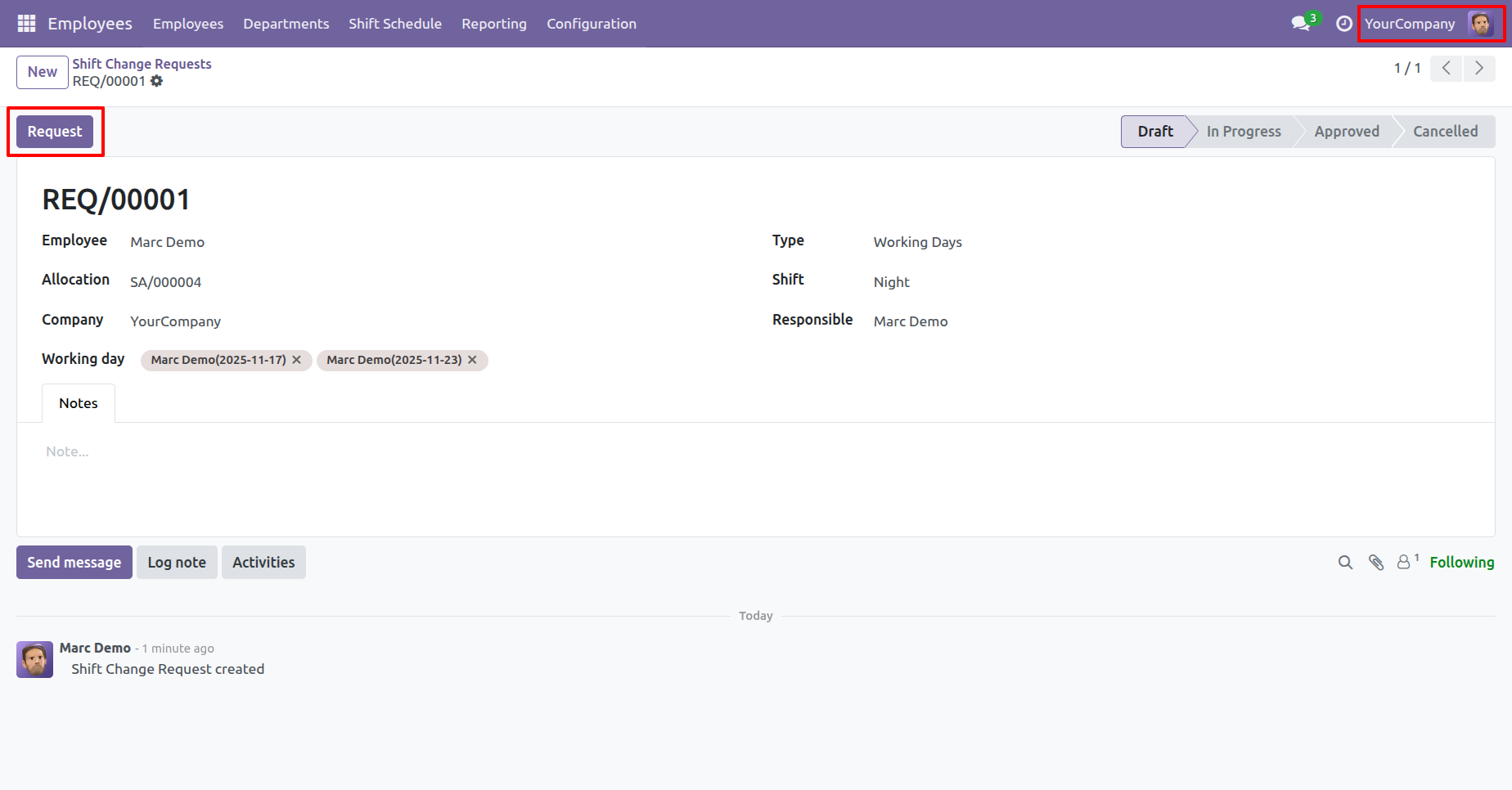The image size is (1512, 790).
Task: Remove Marc Demo(2025-11-23) working day tag
Action: [472, 360]
